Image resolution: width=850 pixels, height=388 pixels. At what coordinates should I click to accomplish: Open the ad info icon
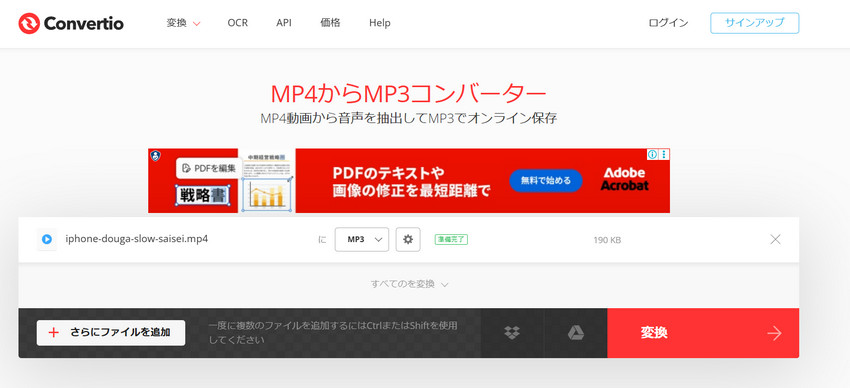pos(652,154)
